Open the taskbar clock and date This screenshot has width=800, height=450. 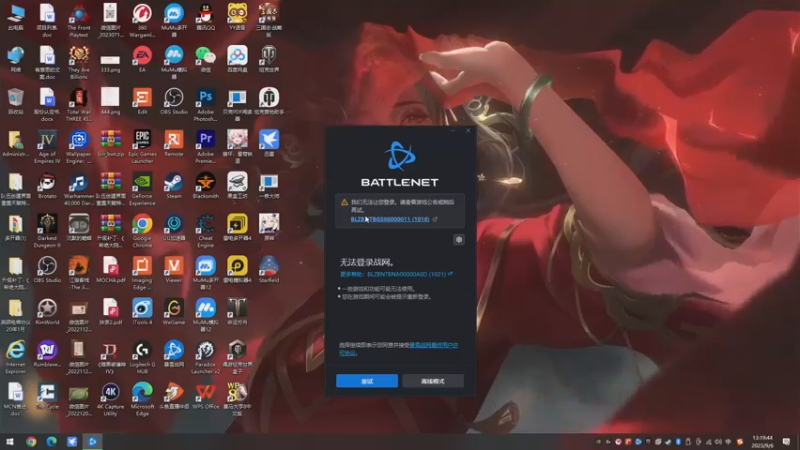(x=762, y=441)
